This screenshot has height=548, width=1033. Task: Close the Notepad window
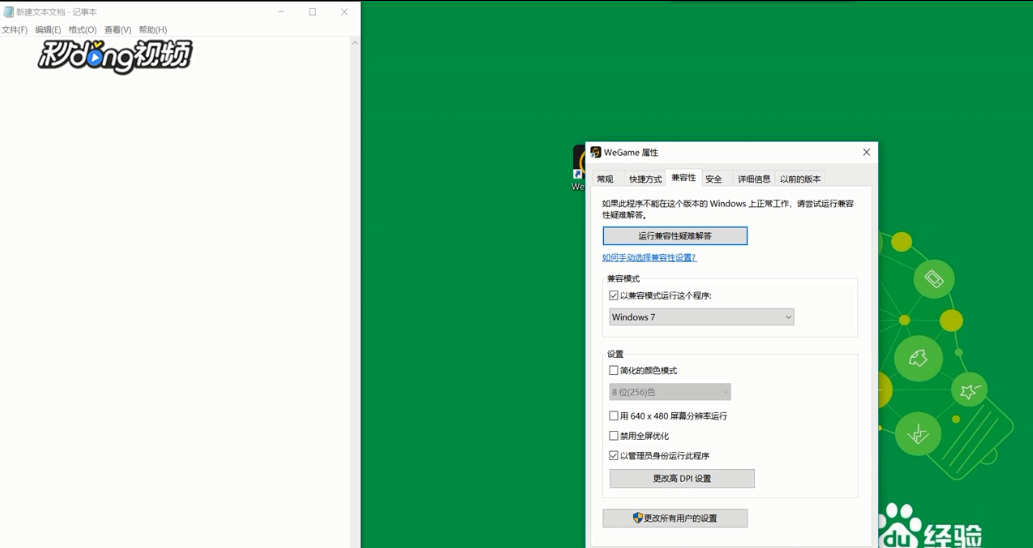(x=344, y=12)
